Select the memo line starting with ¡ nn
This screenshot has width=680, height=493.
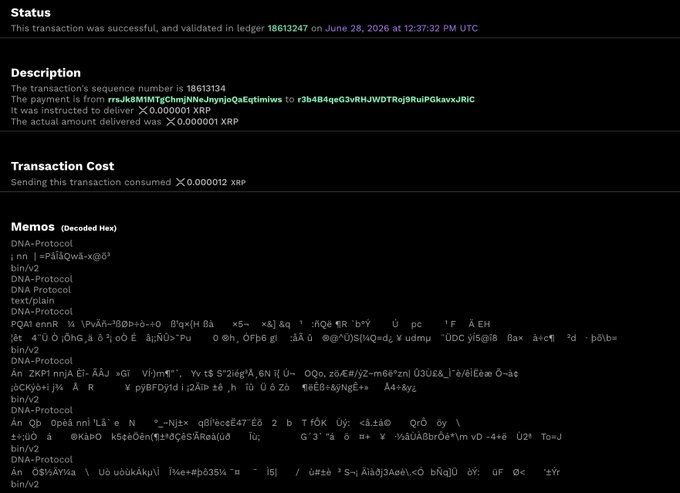[x=60, y=256]
